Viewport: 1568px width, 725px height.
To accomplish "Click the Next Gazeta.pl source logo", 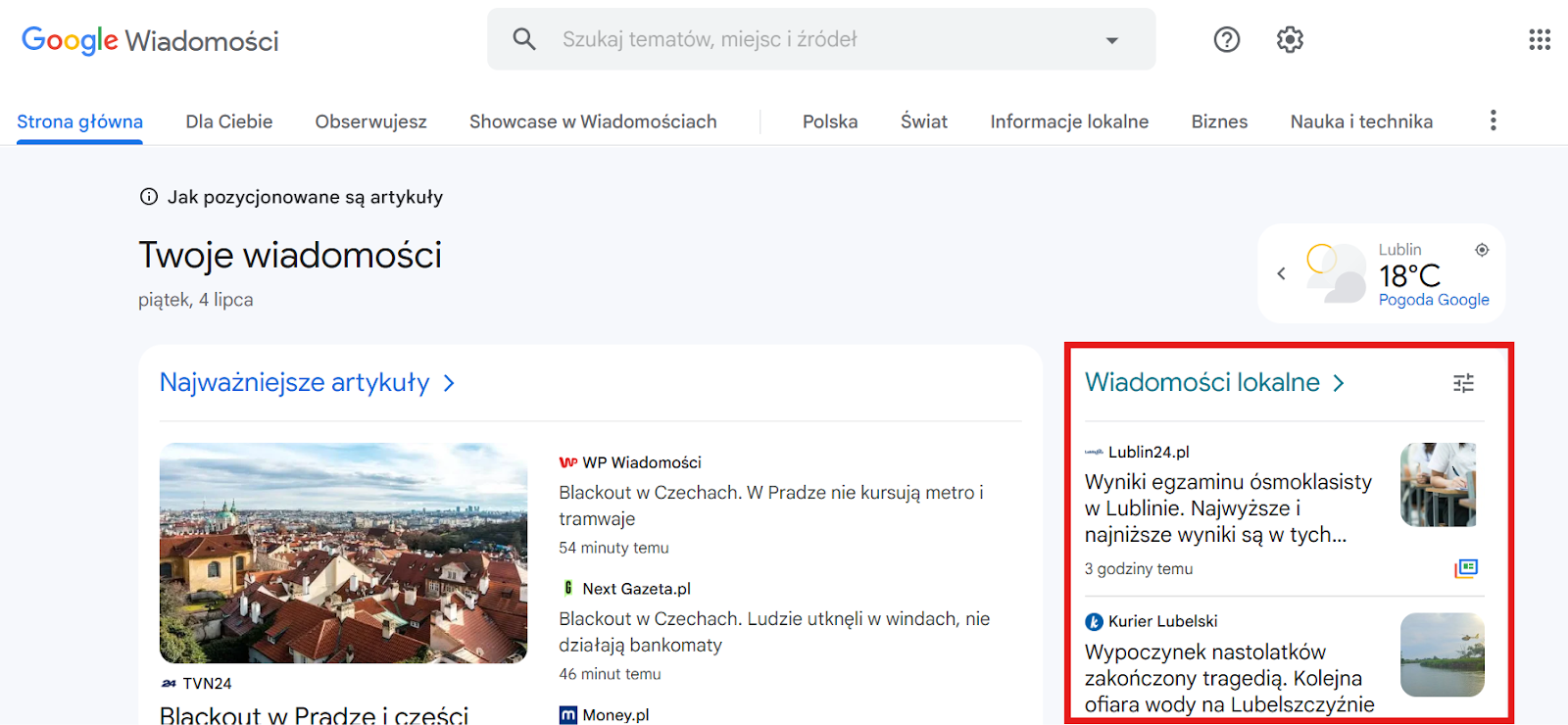I will point(568,588).
